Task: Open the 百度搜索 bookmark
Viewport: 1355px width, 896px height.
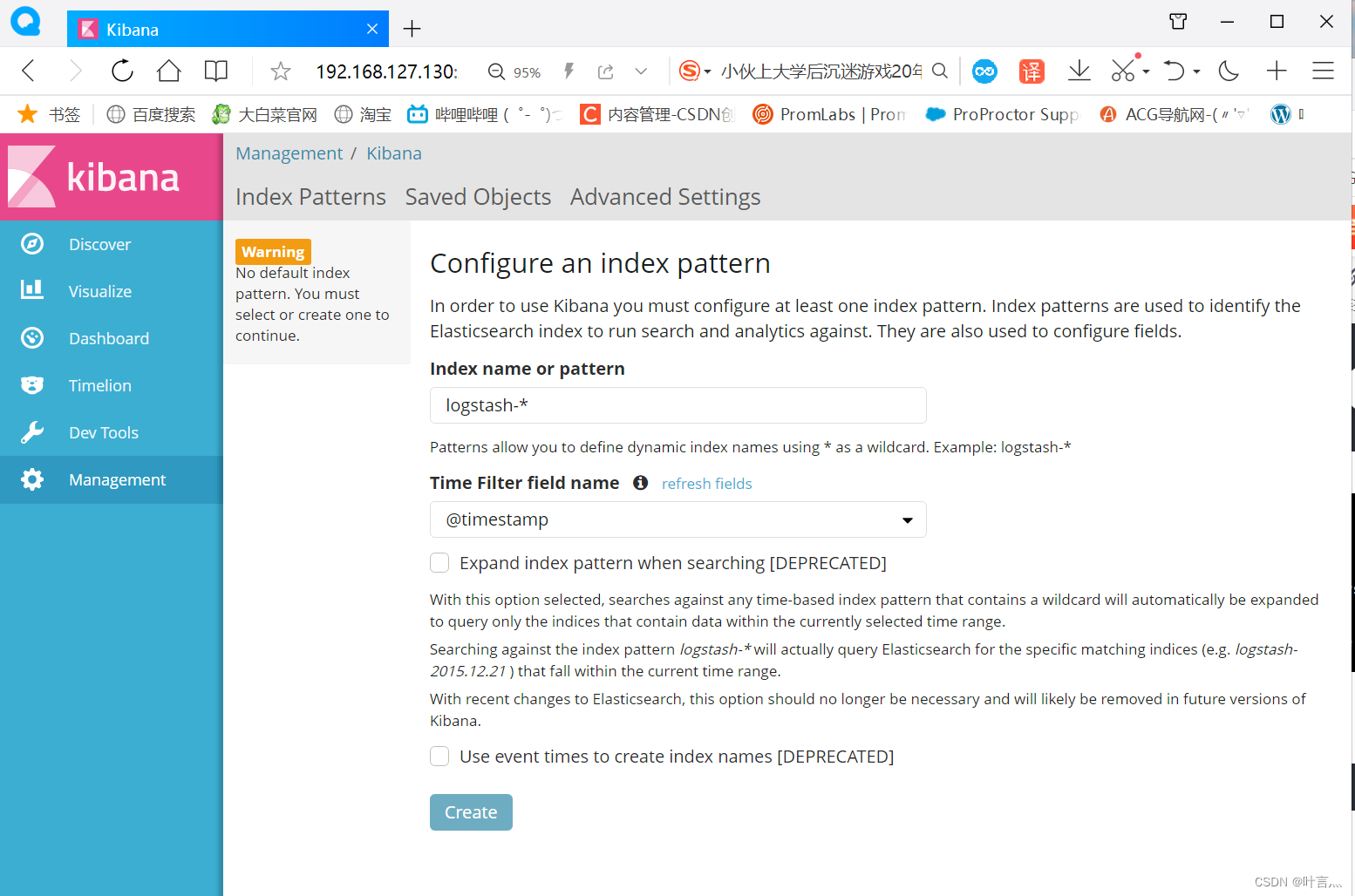Action: point(151,114)
